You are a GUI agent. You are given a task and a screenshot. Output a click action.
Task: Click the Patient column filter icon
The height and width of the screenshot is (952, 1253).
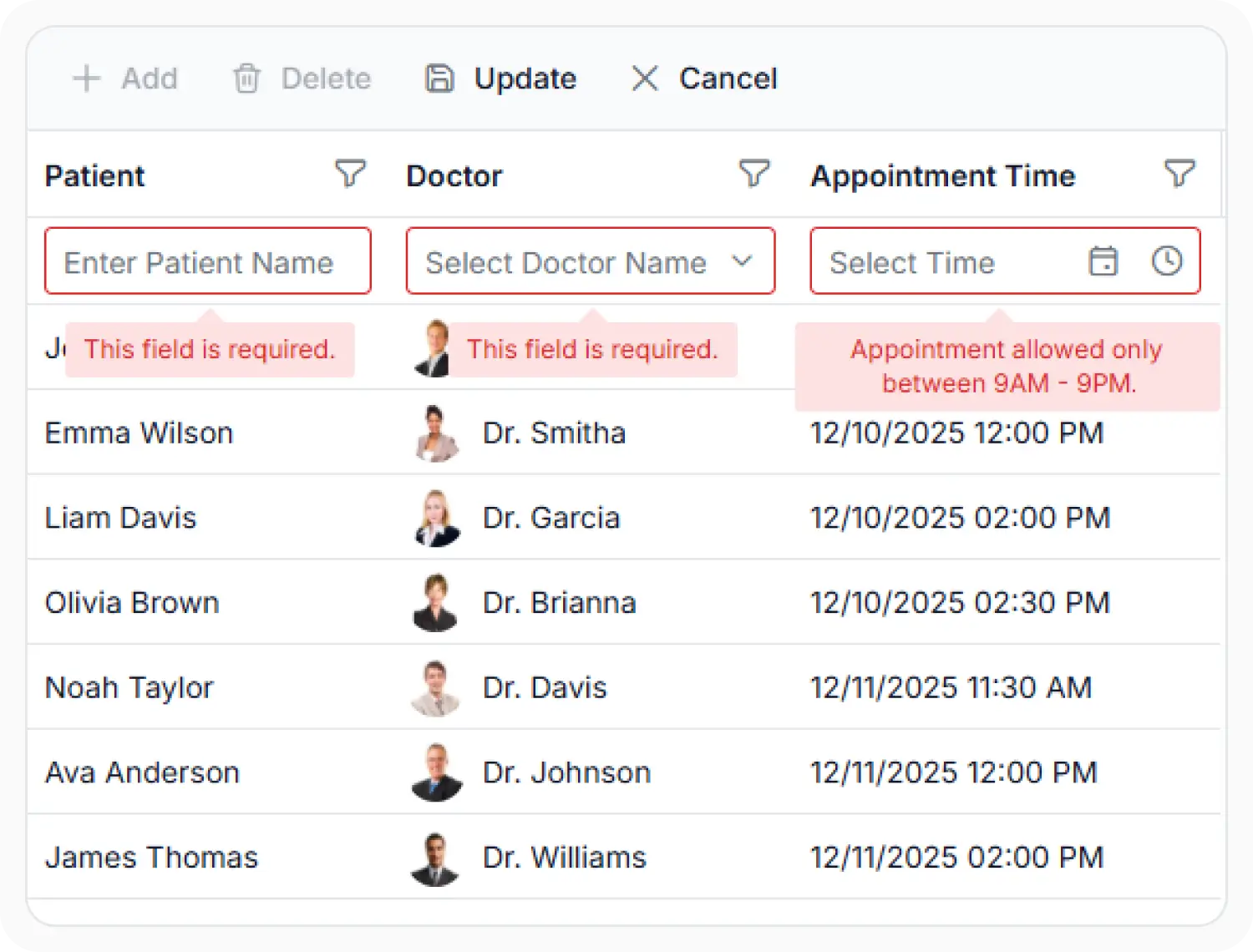(350, 175)
